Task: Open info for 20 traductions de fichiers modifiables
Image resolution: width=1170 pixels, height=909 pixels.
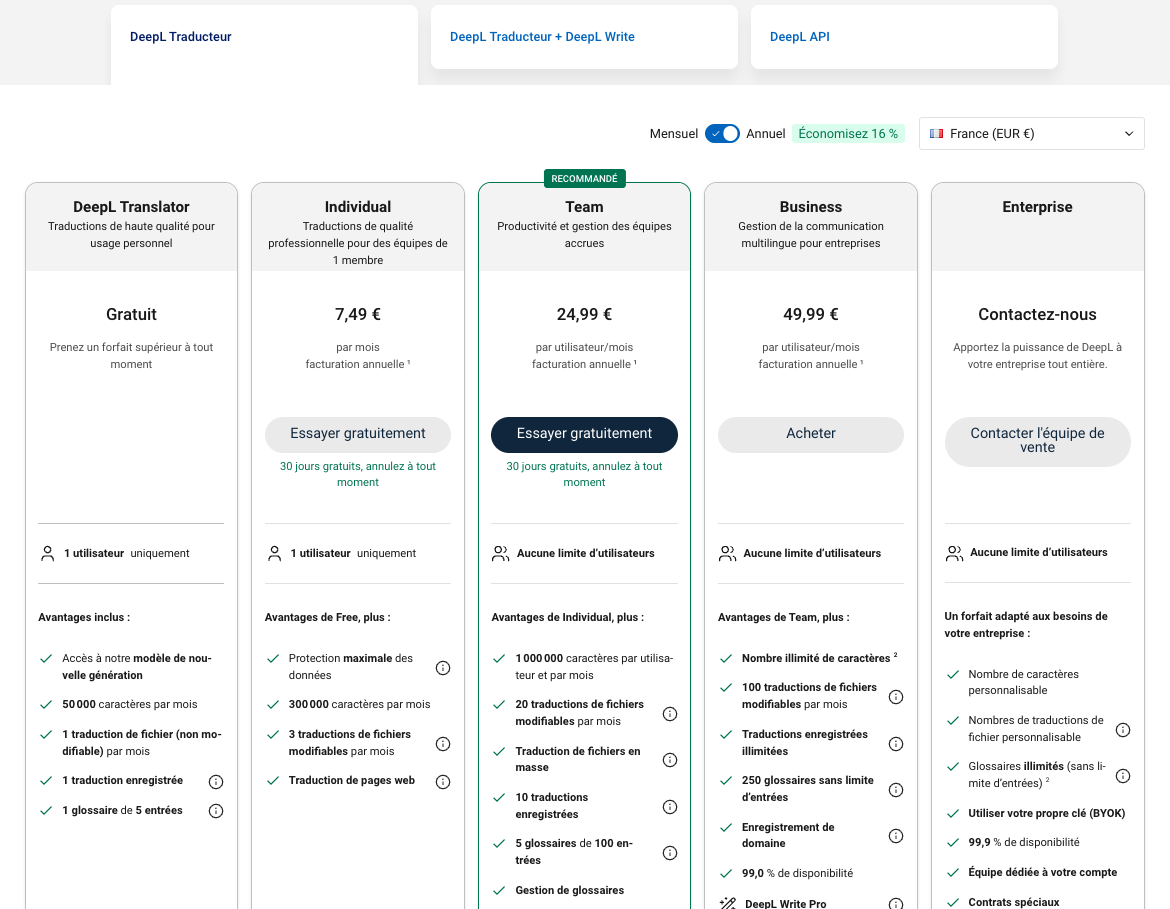Action: [x=670, y=713]
